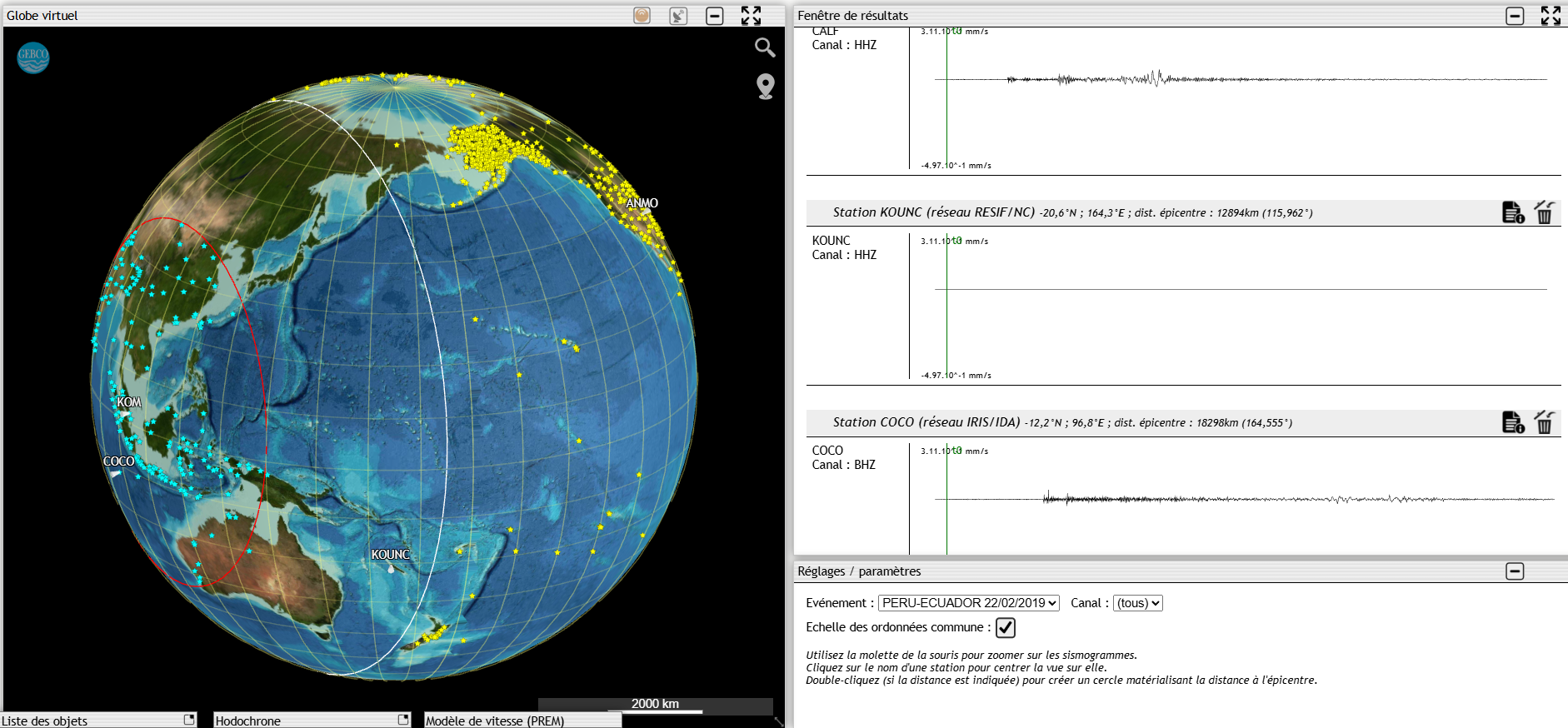Viewport: 1568px width, 728px height.
Task: Click the COCO station name in results
Action: [x=827, y=451]
